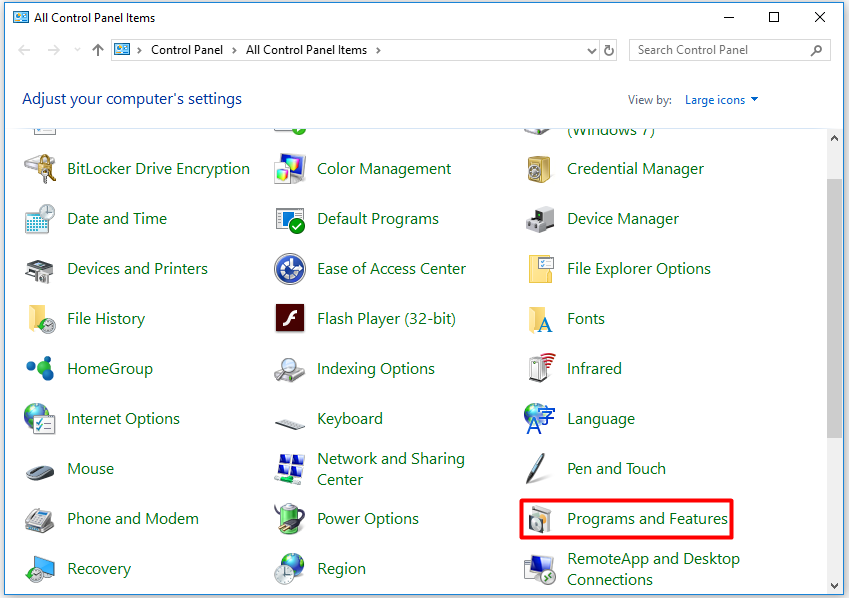Click the Language globe icon
Image resolution: width=849 pixels, height=598 pixels.
coord(539,419)
